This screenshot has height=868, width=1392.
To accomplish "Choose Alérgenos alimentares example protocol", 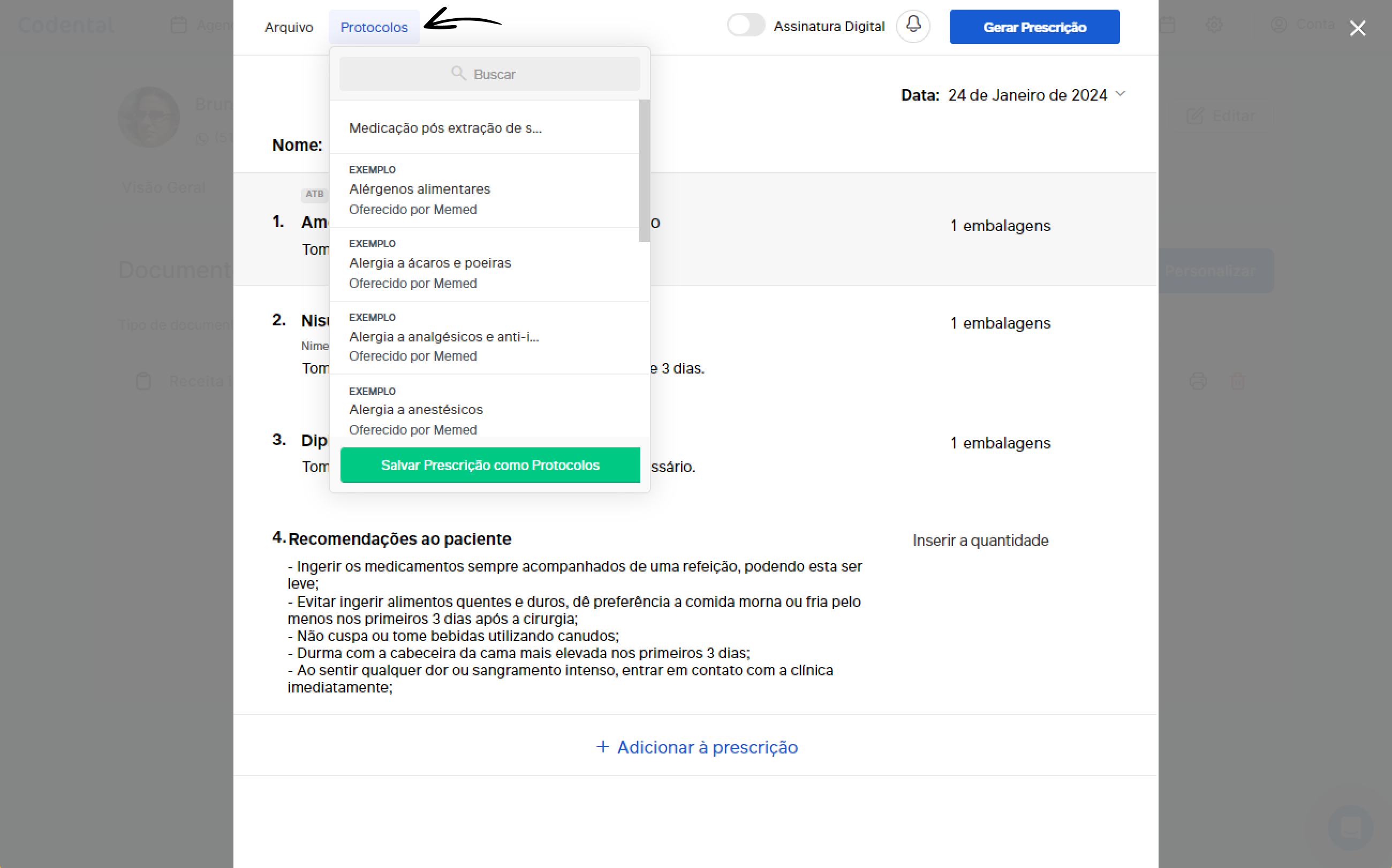I will (419, 189).
